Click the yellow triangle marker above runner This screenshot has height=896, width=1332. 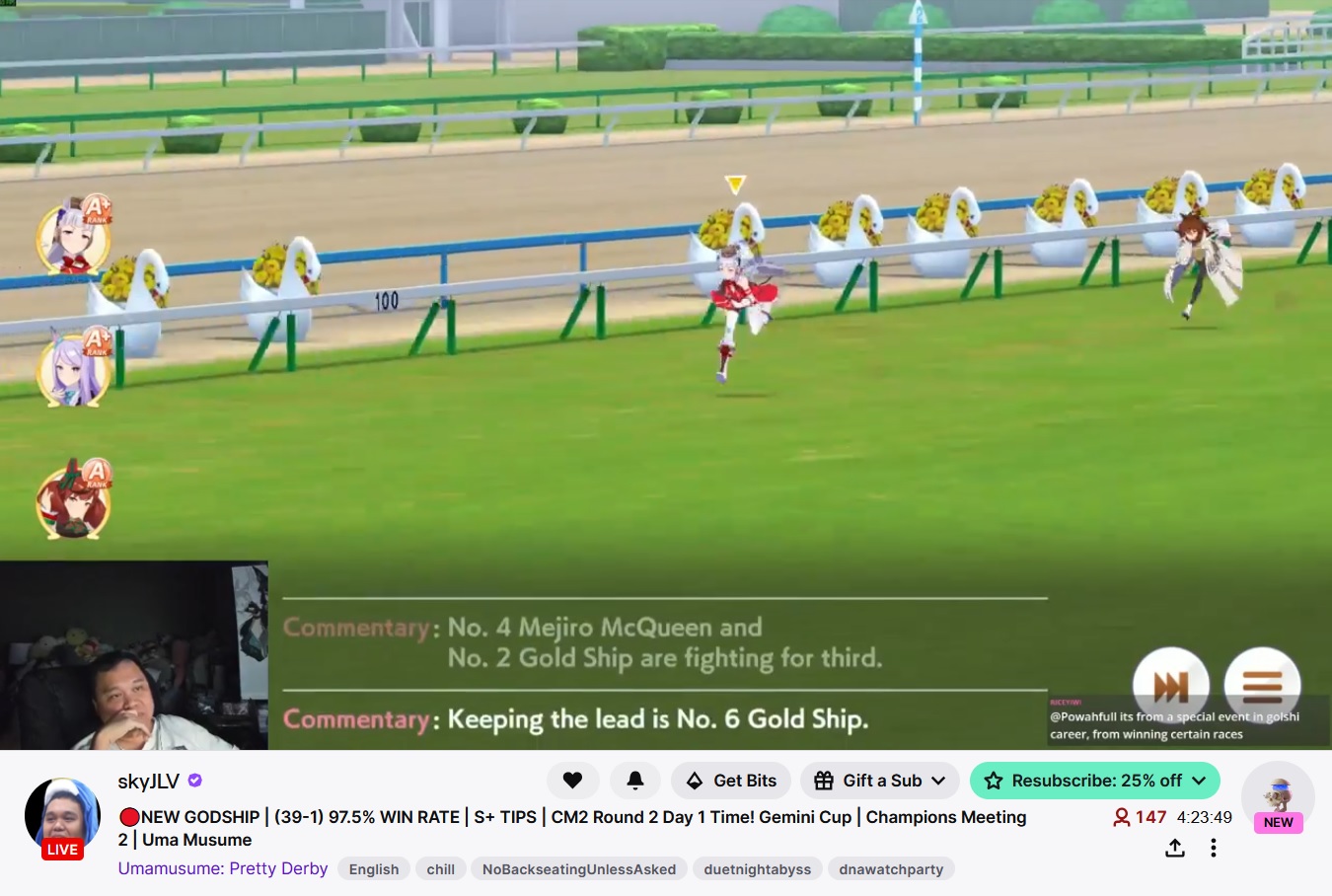[734, 185]
